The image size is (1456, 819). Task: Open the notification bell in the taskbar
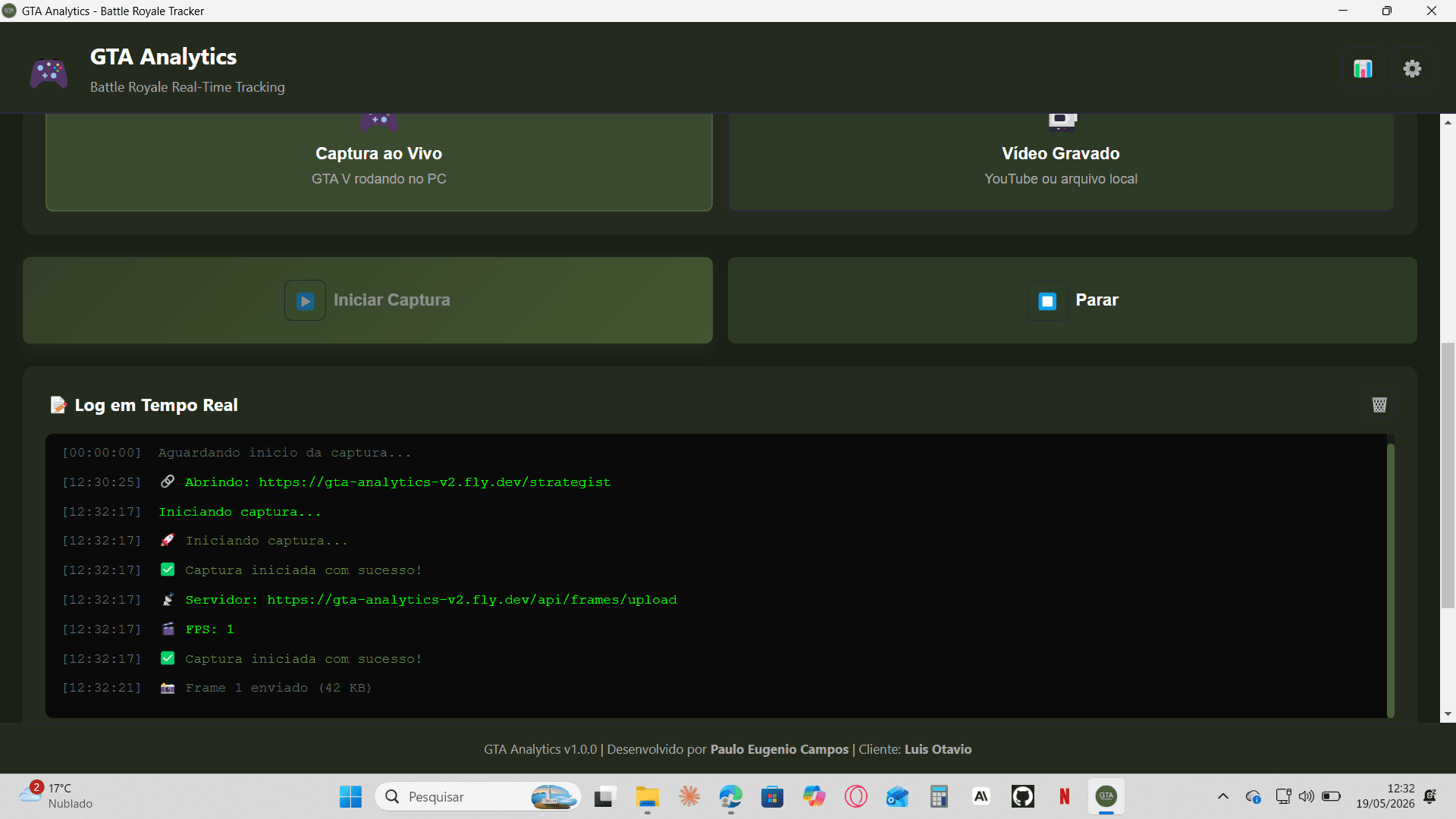click(1430, 796)
